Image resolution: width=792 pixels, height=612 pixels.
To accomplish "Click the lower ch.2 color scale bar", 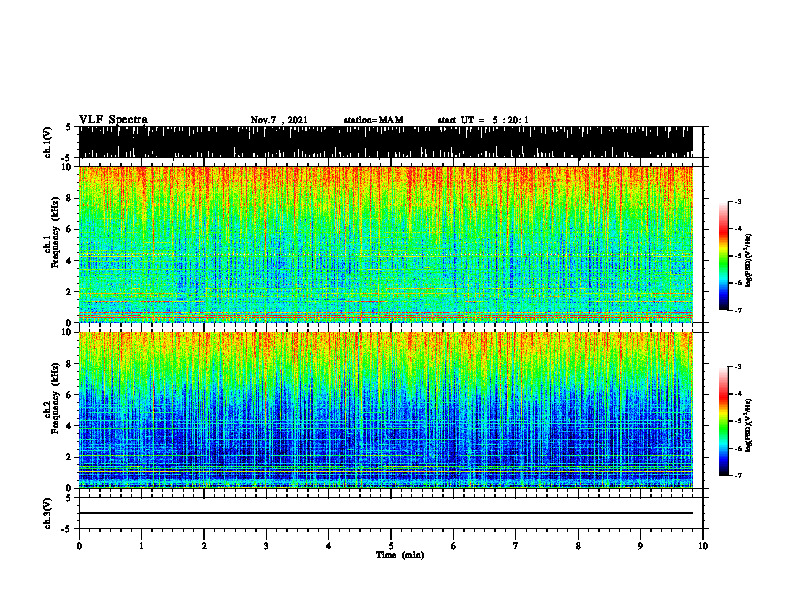I will pos(723,421).
